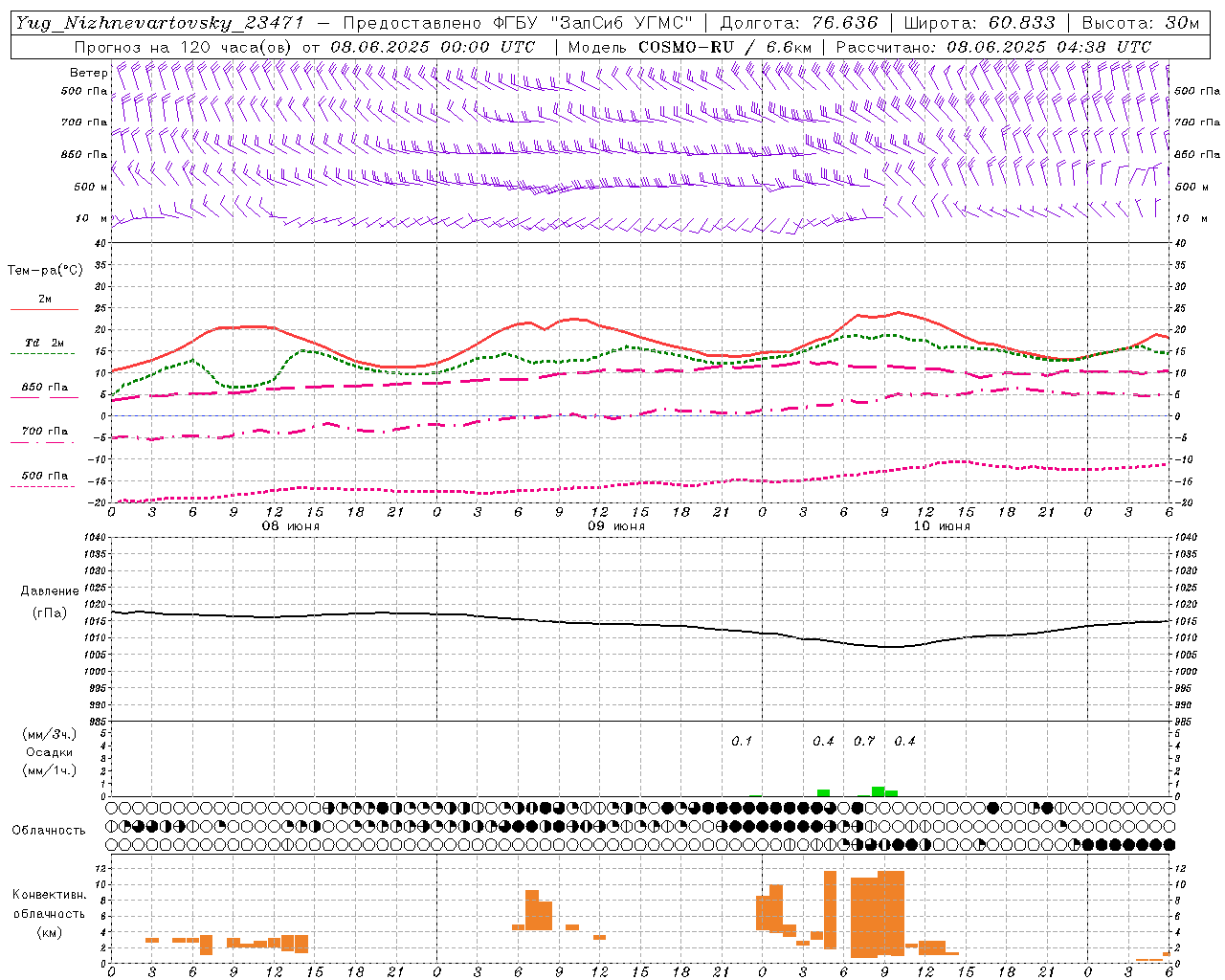Viewport: 1225px width, 980px height.
Task: Click the "10 июня" date label
Action: click(942, 526)
